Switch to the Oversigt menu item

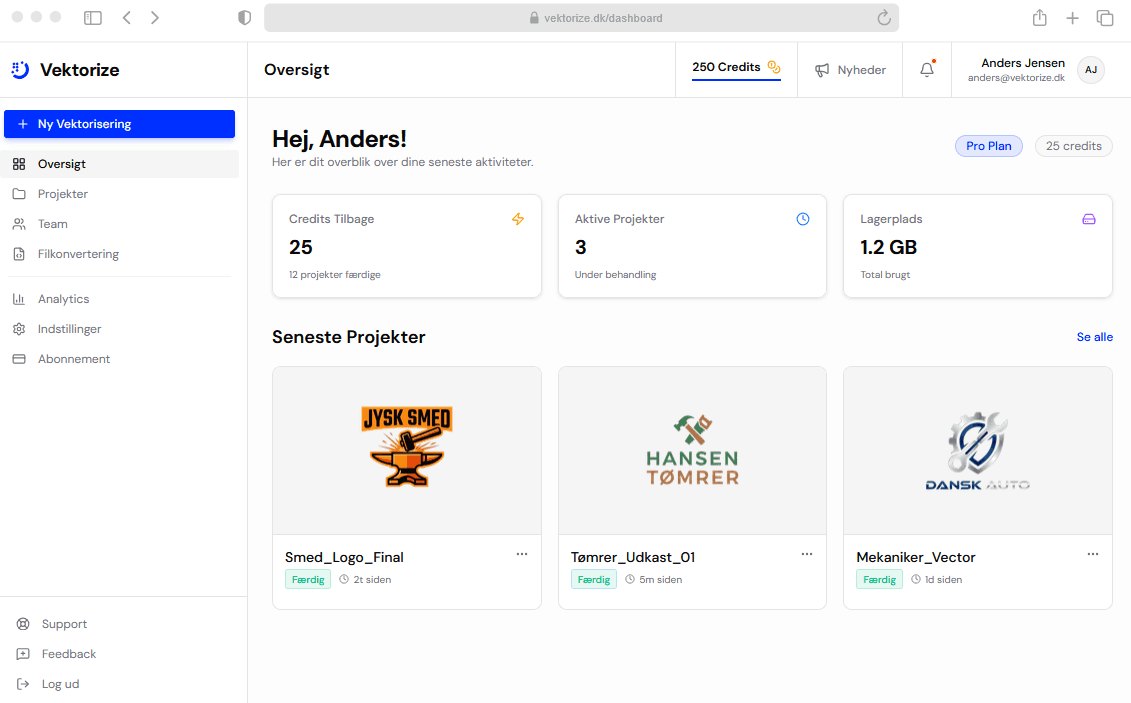(62, 163)
